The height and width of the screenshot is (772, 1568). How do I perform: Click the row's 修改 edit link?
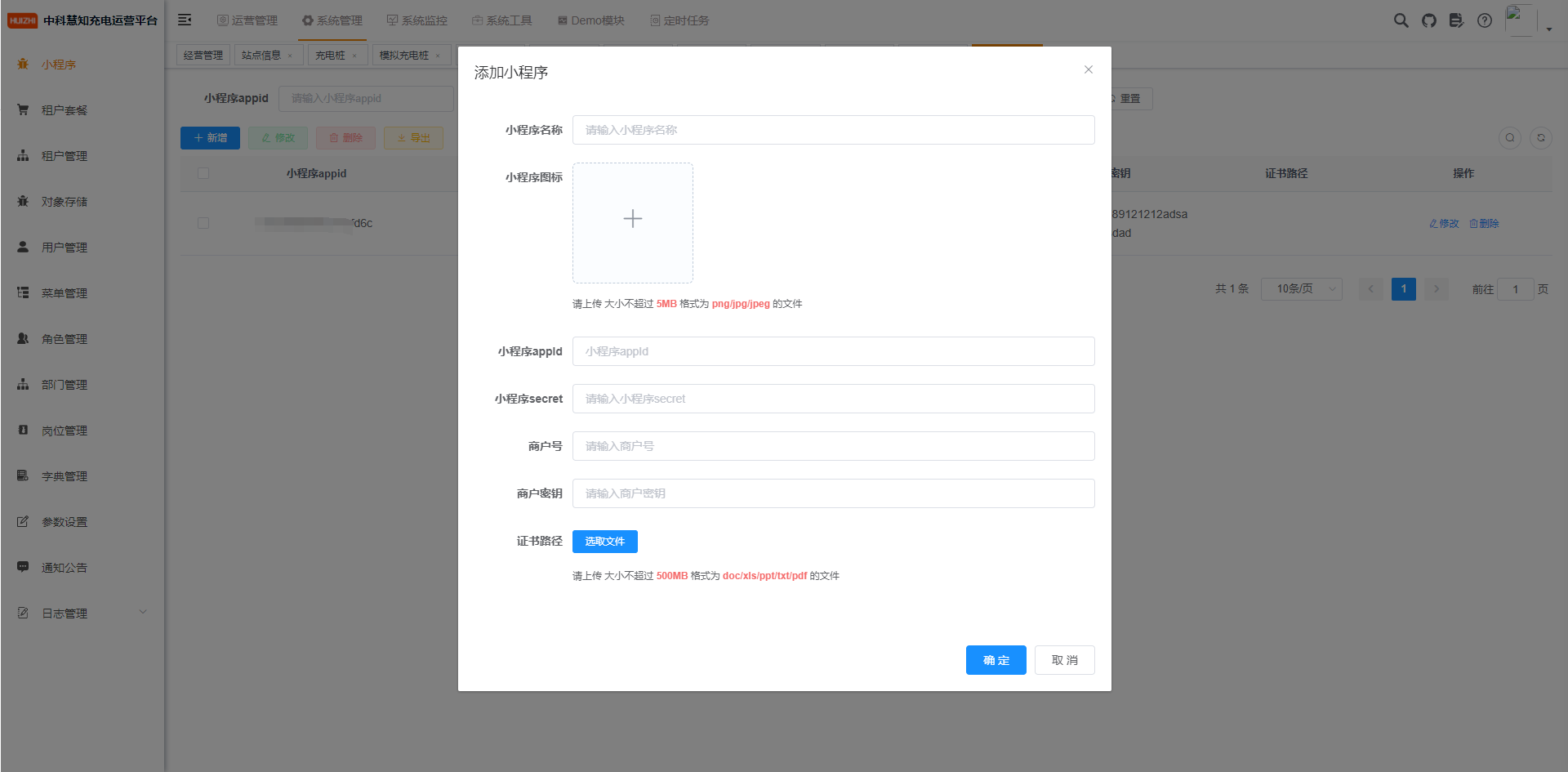(1444, 223)
